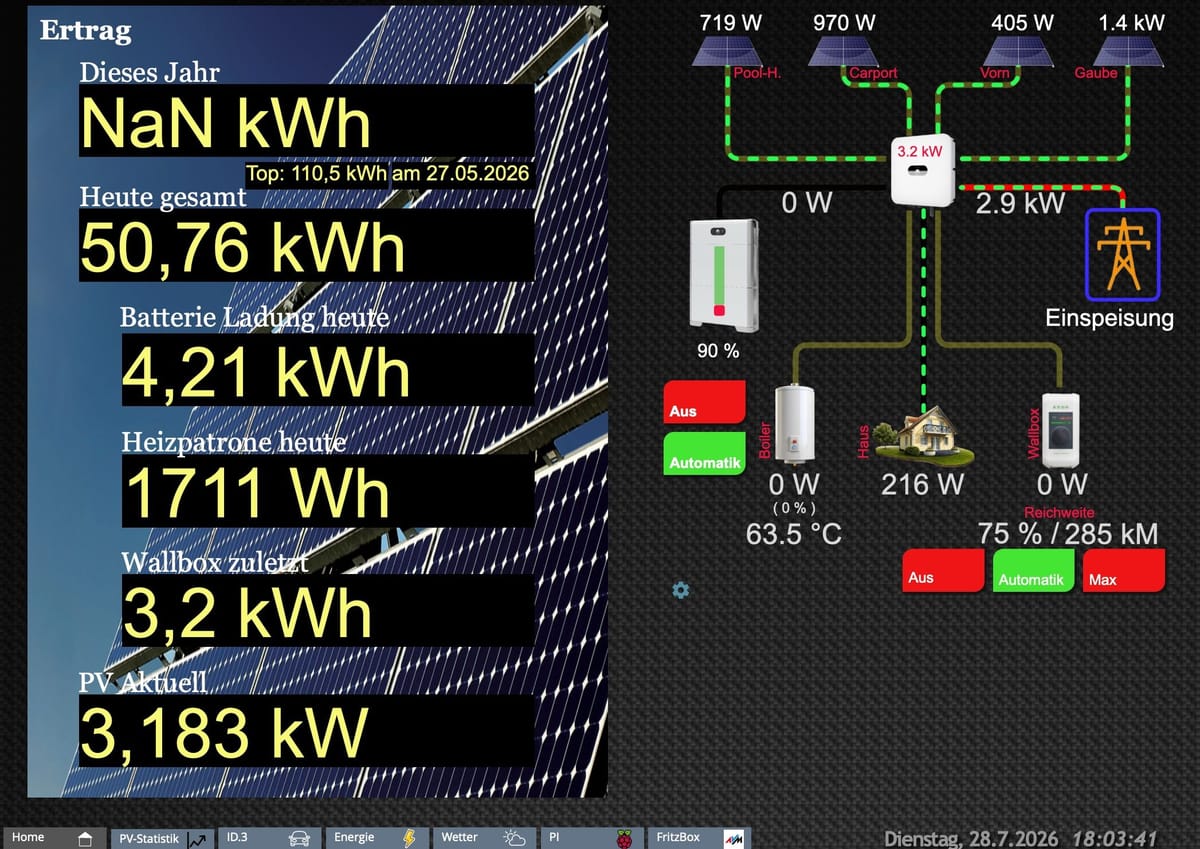1200x849 pixels.
Task: Switch boiler to Aus
Action: pos(705,402)
